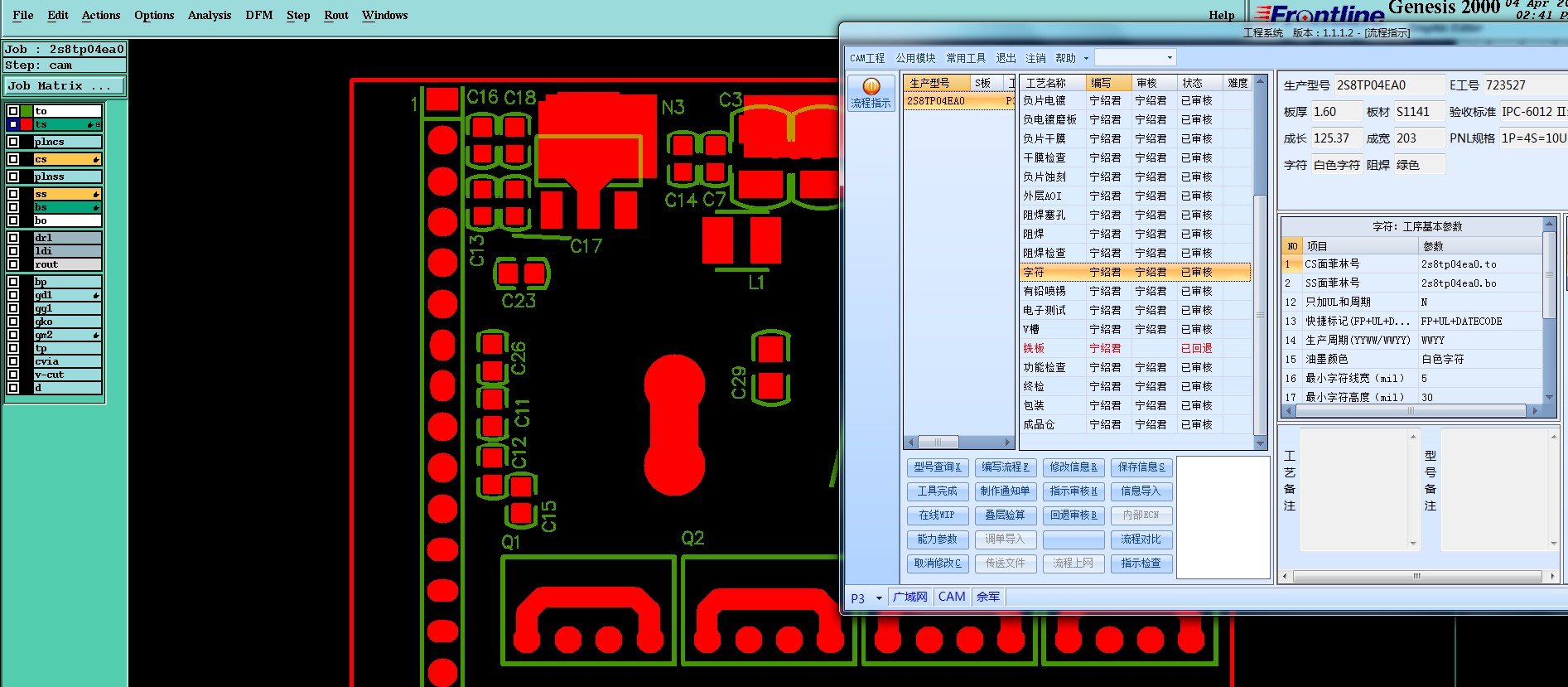Click the 取消修改C button
1568x687 pixels.
(x=938, y=564)
